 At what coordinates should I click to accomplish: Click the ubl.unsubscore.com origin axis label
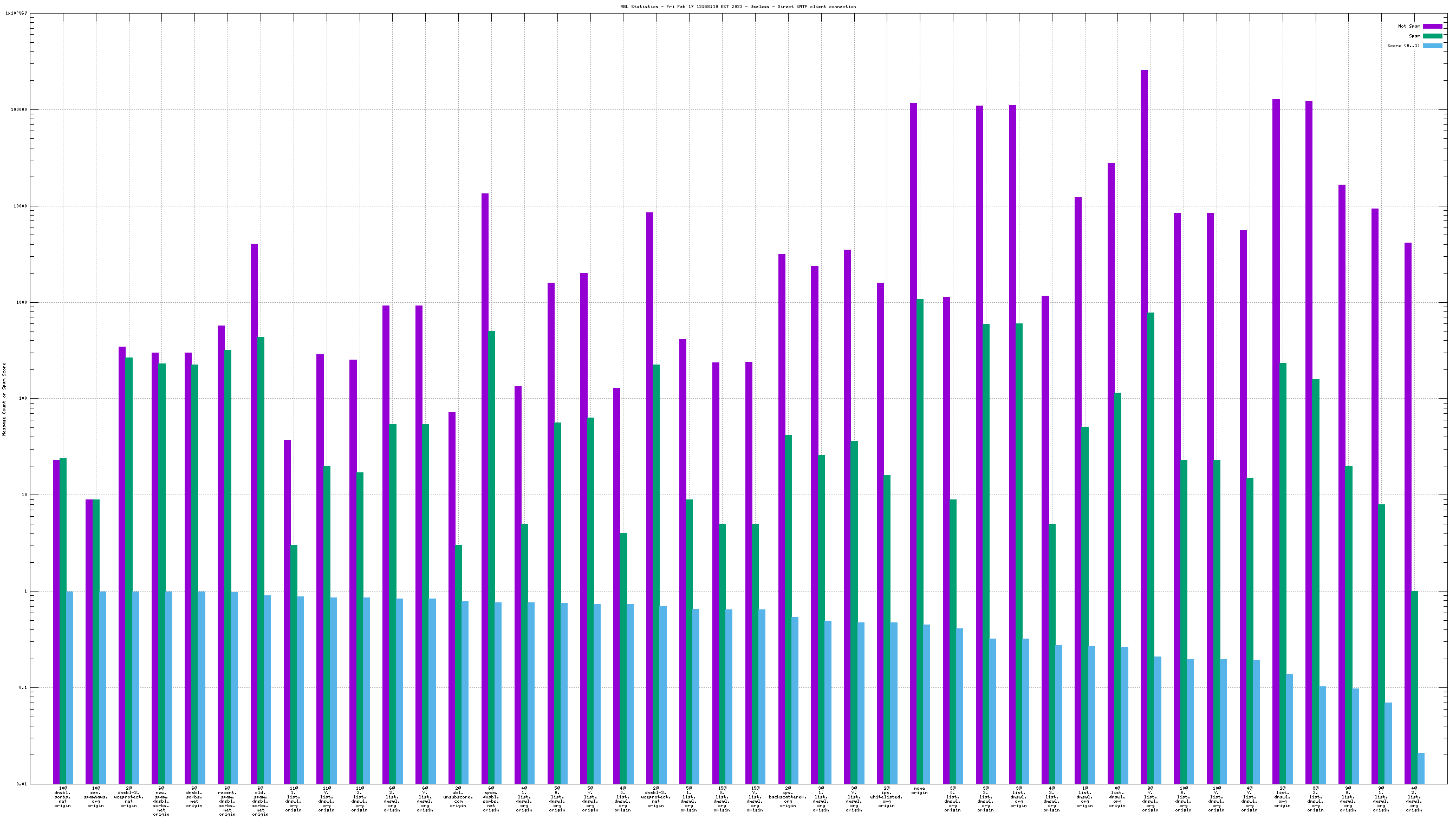pyautogui.click(x=458, y=796)
